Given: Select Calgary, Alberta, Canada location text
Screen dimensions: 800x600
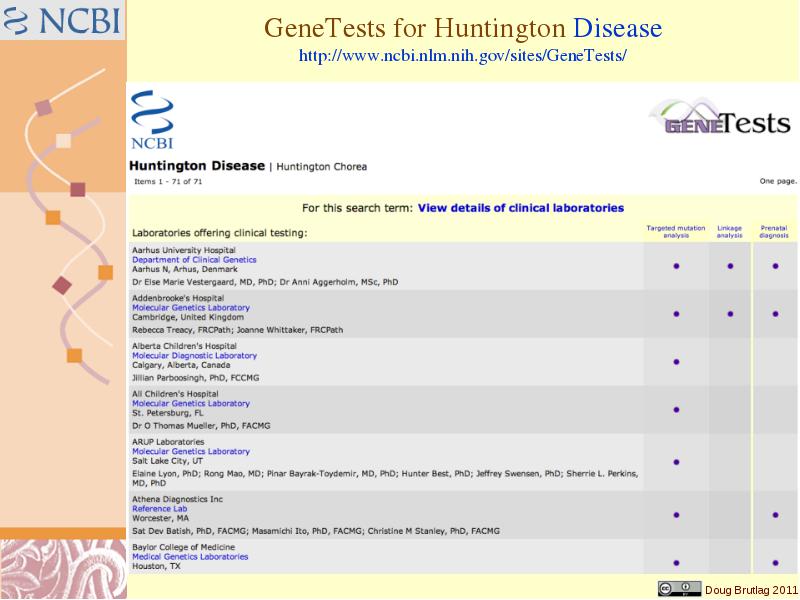Looking at the screenshot, I should coord(181,365).
